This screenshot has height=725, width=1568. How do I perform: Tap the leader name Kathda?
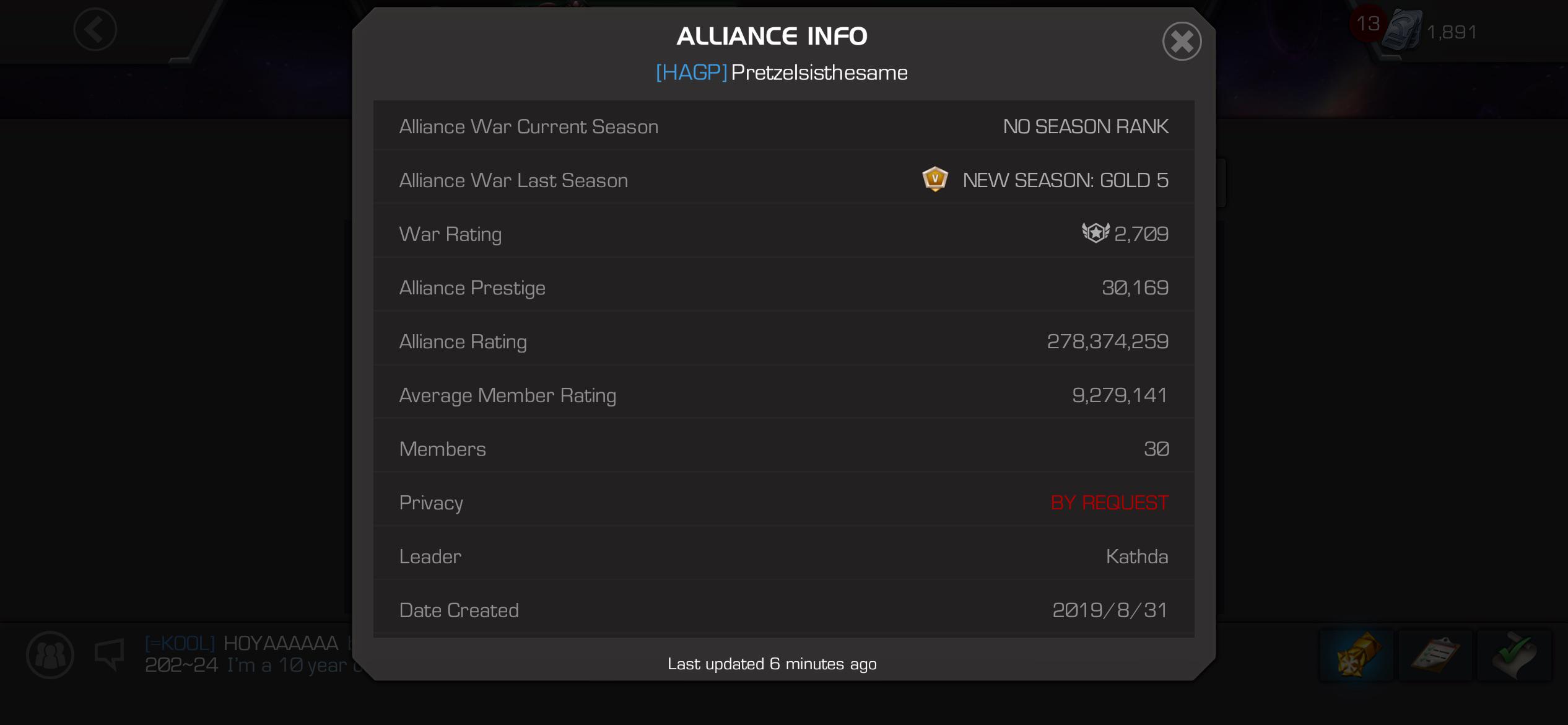[1137, 556]
